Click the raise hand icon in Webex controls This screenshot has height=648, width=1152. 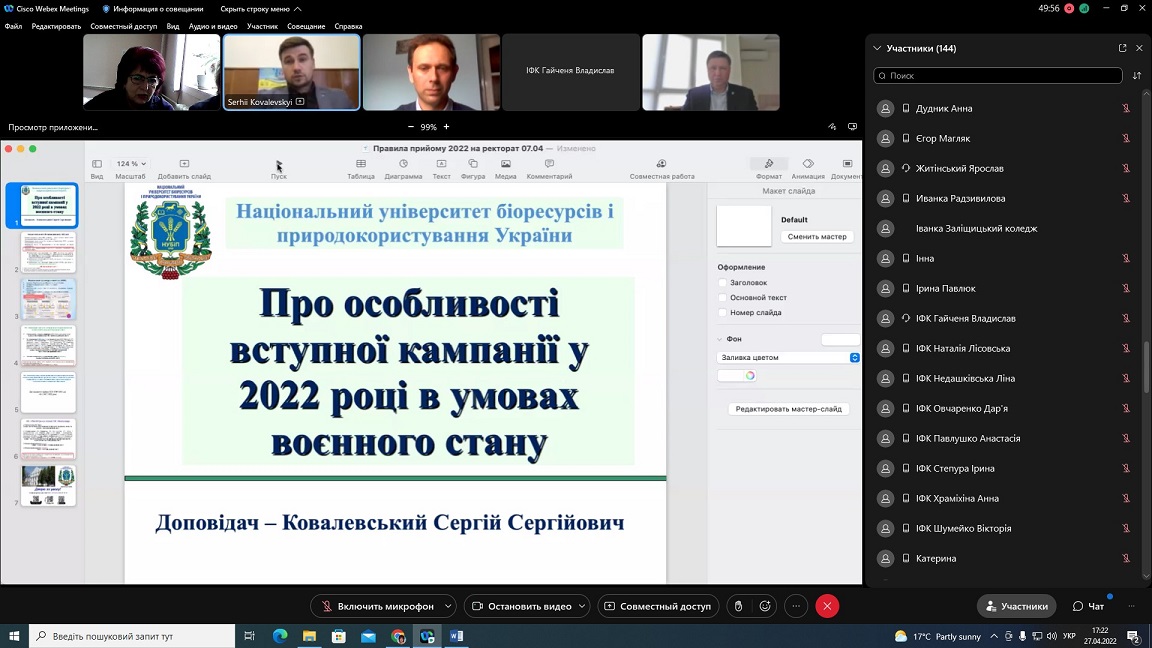pos(738,606)
